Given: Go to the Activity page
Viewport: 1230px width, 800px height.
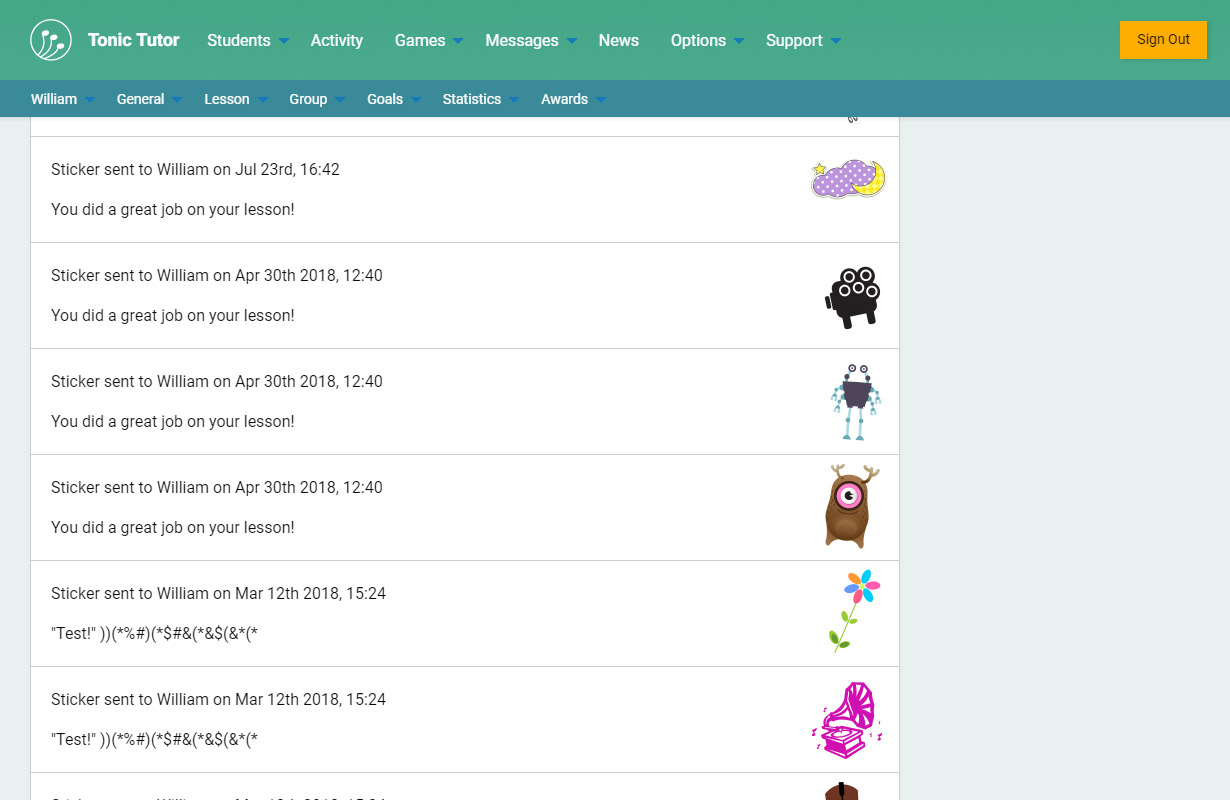Looking at the screenshot, I should (x=336, y=40).
